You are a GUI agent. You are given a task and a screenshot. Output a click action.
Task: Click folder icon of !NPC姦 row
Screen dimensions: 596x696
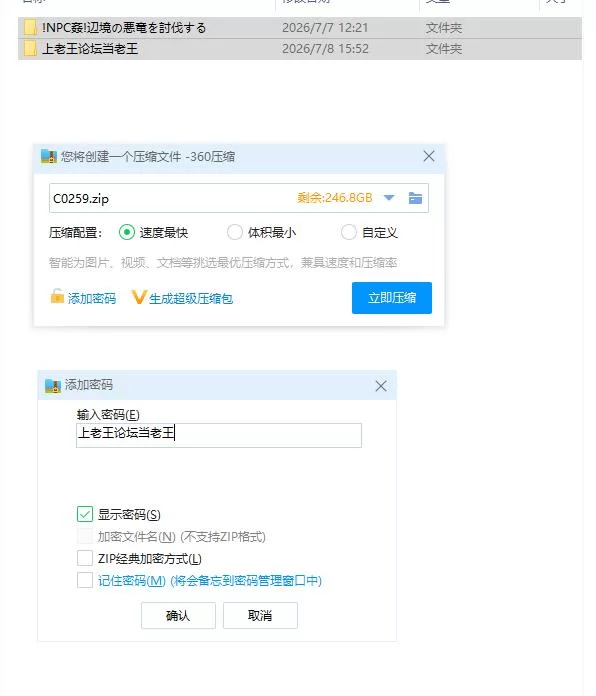pos(30,28)
